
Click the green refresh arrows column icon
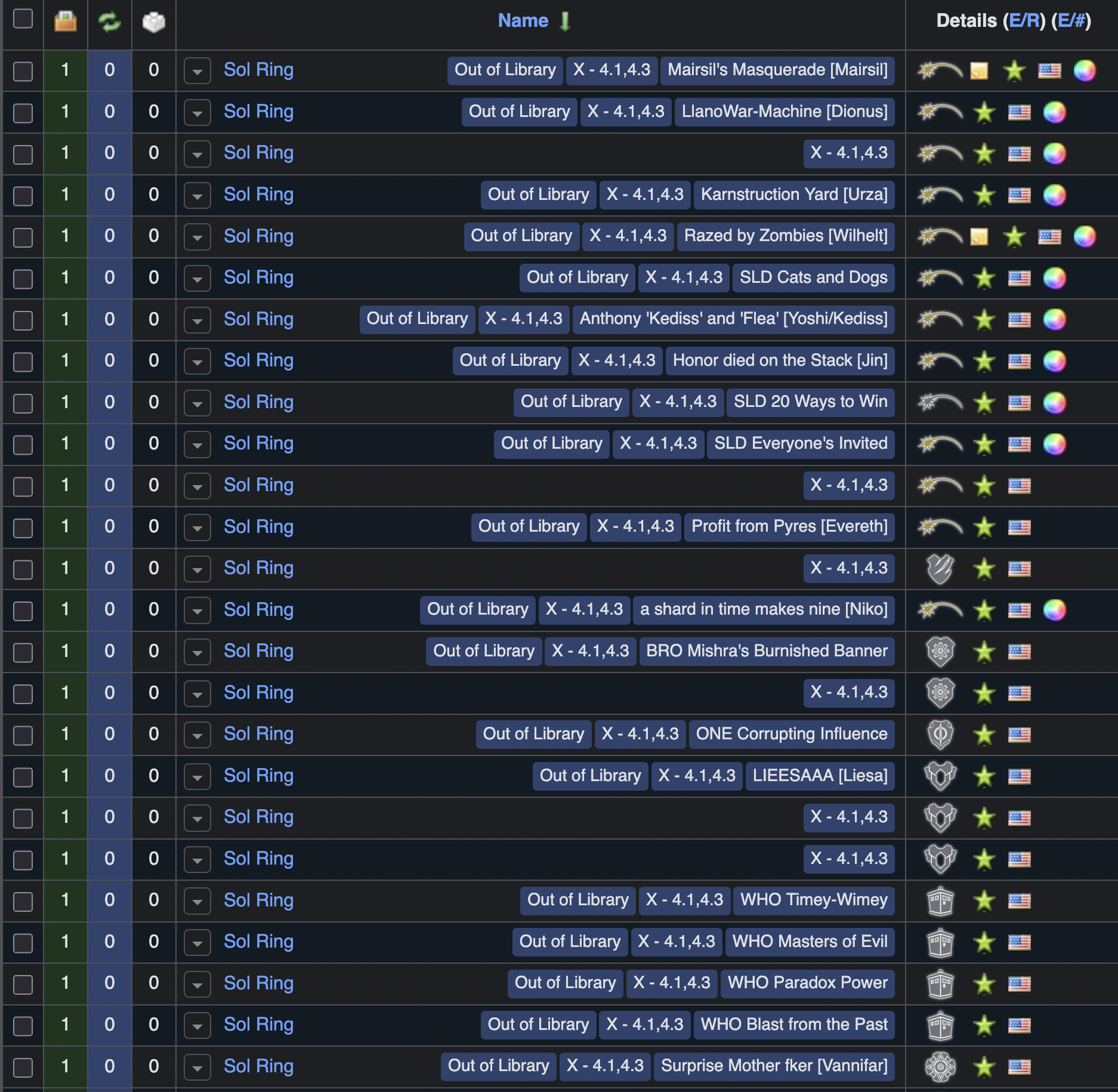point(109,21)
